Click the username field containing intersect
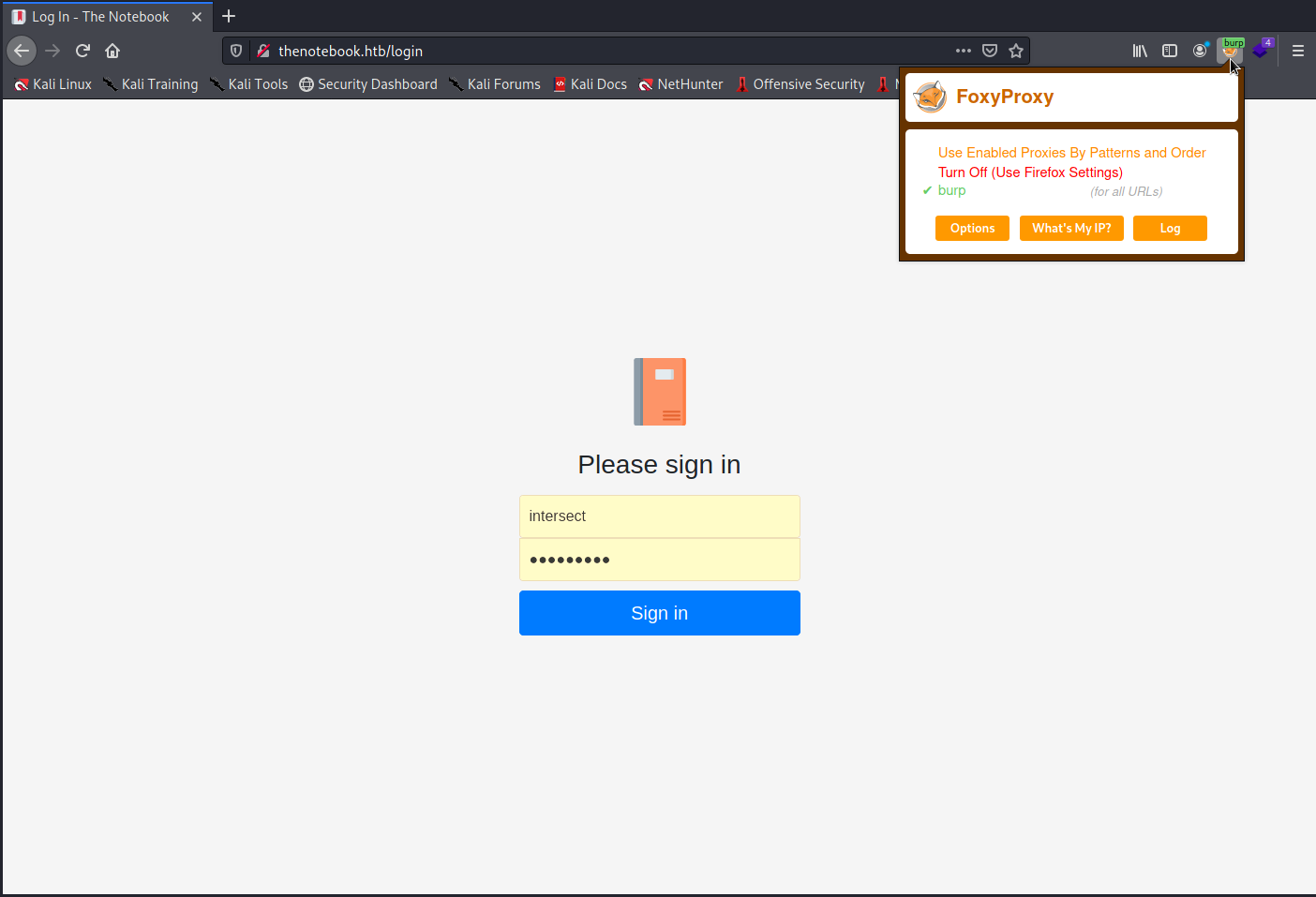This screenshot has width=1316, height=897. [660, 516]
